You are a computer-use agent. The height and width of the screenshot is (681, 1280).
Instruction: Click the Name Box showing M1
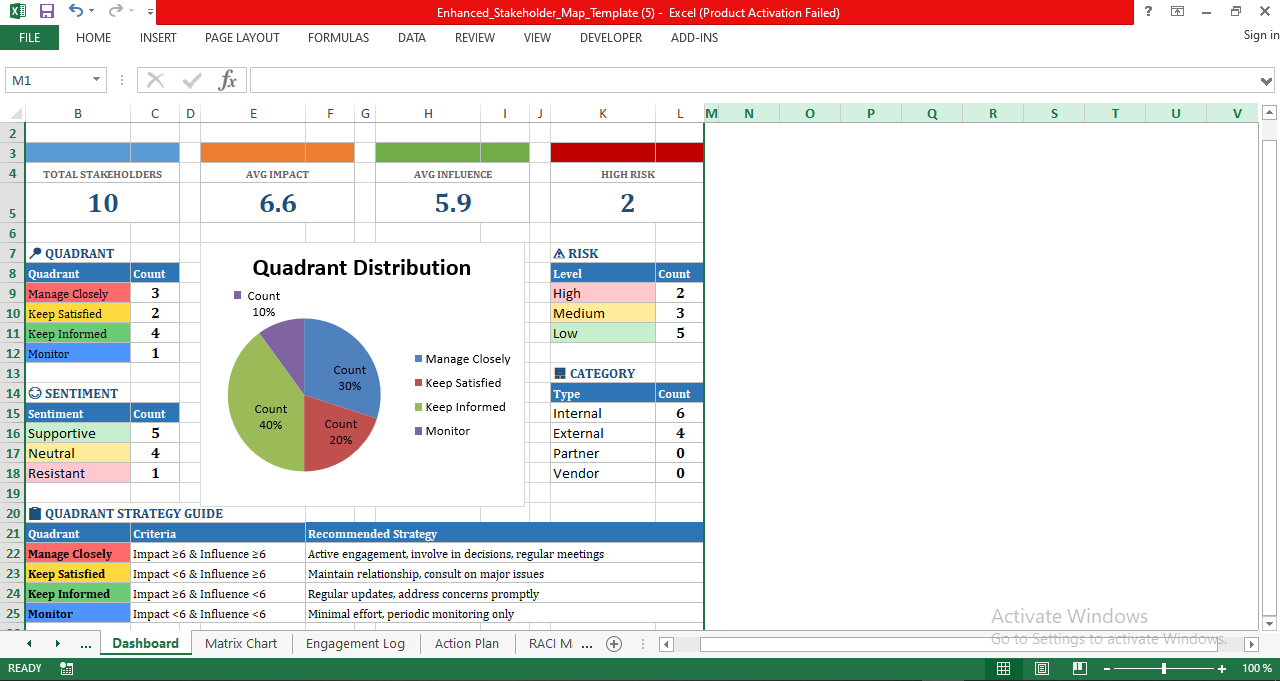coord(48,80)
